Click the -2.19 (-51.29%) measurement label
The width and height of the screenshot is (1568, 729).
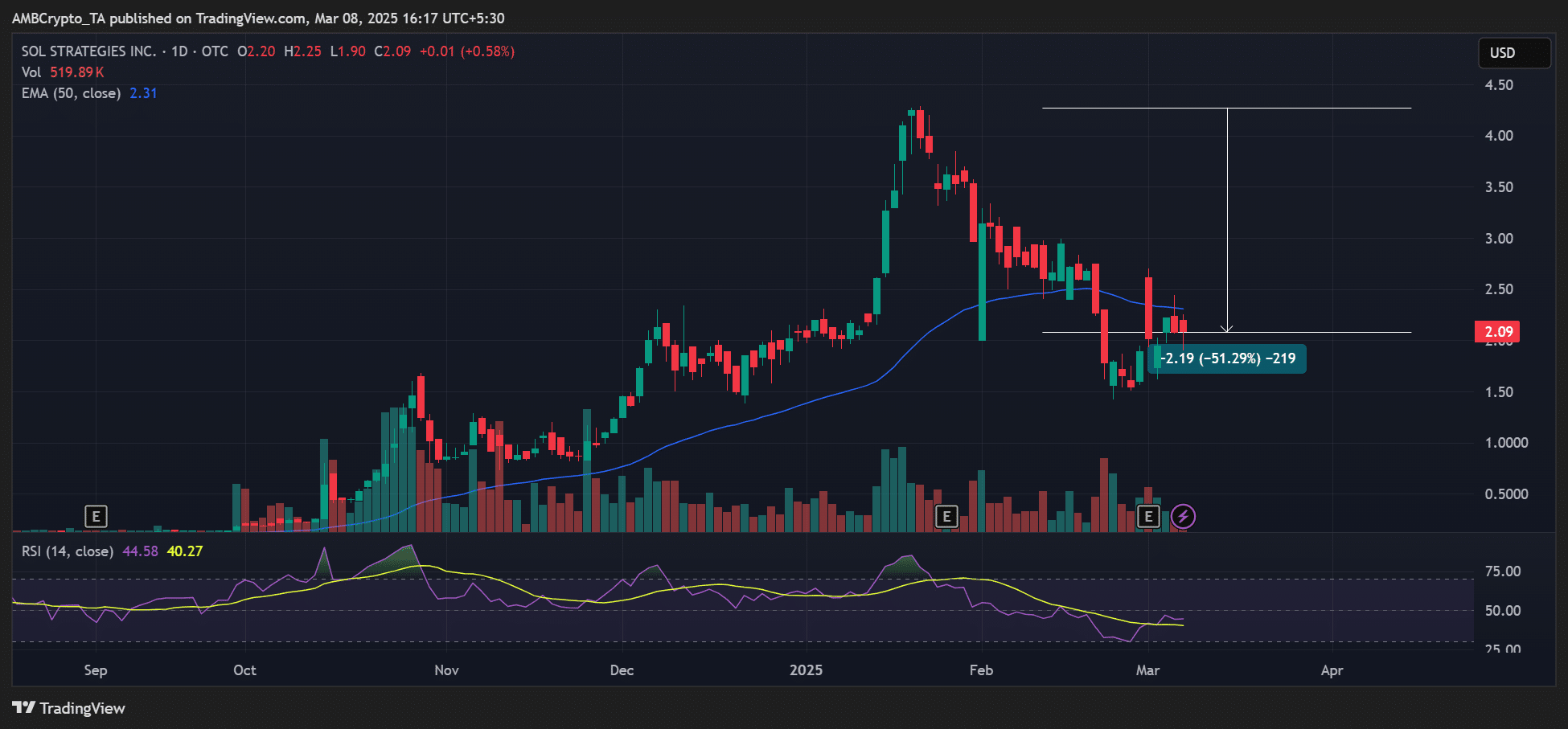(1227, 358)
